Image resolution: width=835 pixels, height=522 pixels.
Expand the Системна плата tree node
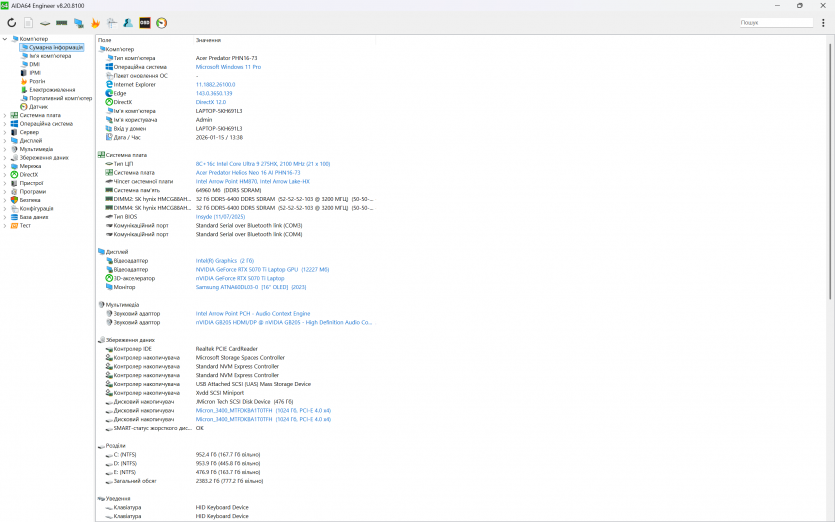(5, 115)
